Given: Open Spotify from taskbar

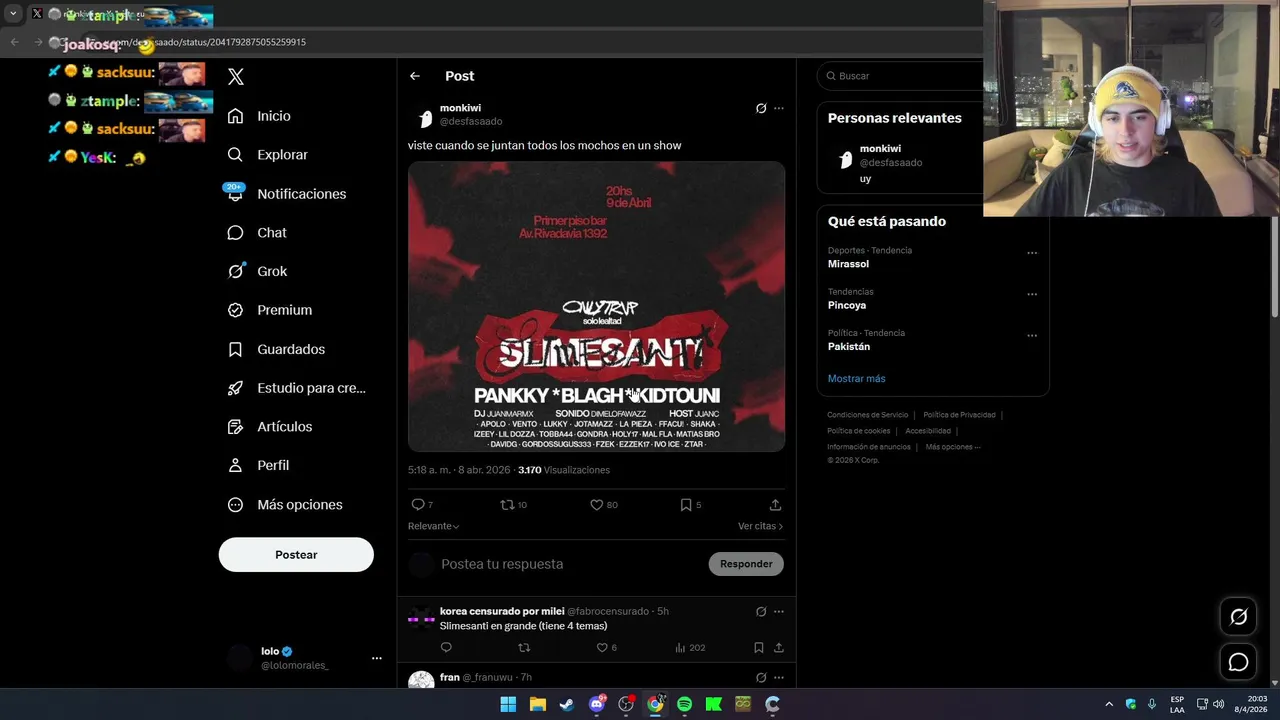Looking at the screenshot, I should click(684, 704).
